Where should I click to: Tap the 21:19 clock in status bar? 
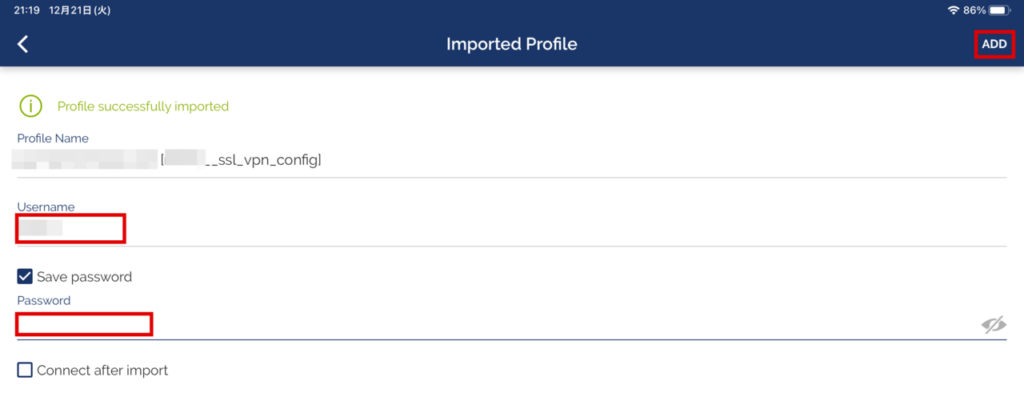[25, 10]
